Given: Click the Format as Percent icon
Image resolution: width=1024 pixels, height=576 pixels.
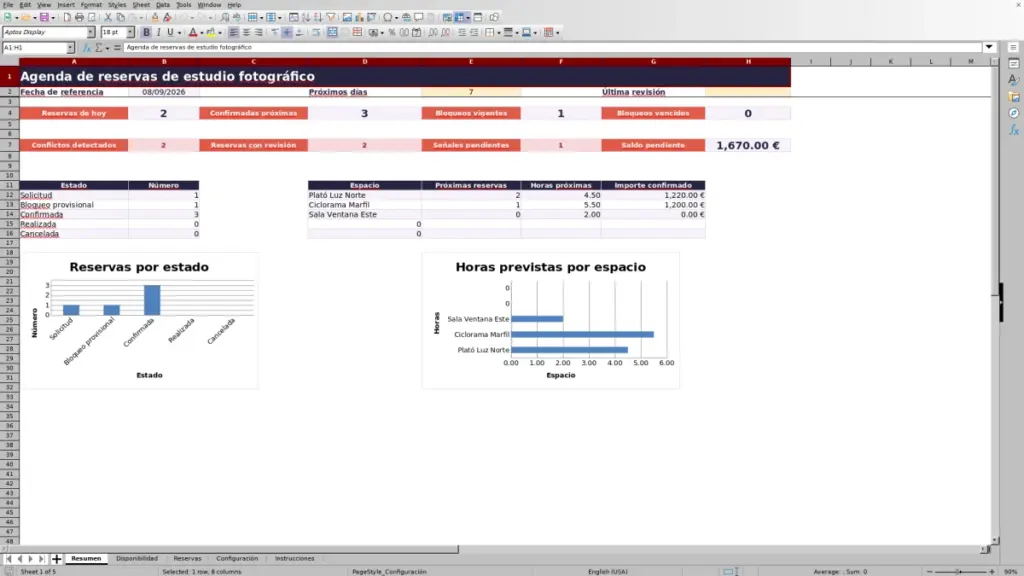Looking at the screenshot, I should pyautogui.click(x=392, y=33).
